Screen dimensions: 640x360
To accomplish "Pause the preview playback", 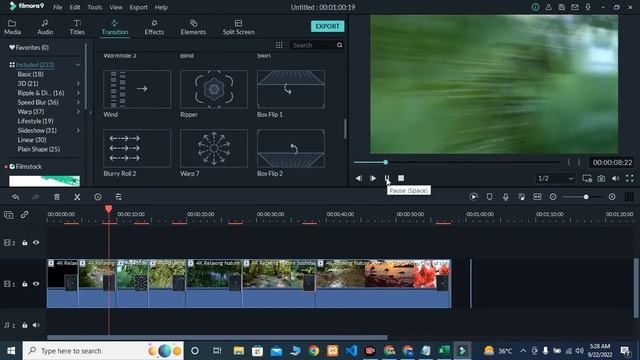I will 387,178.
